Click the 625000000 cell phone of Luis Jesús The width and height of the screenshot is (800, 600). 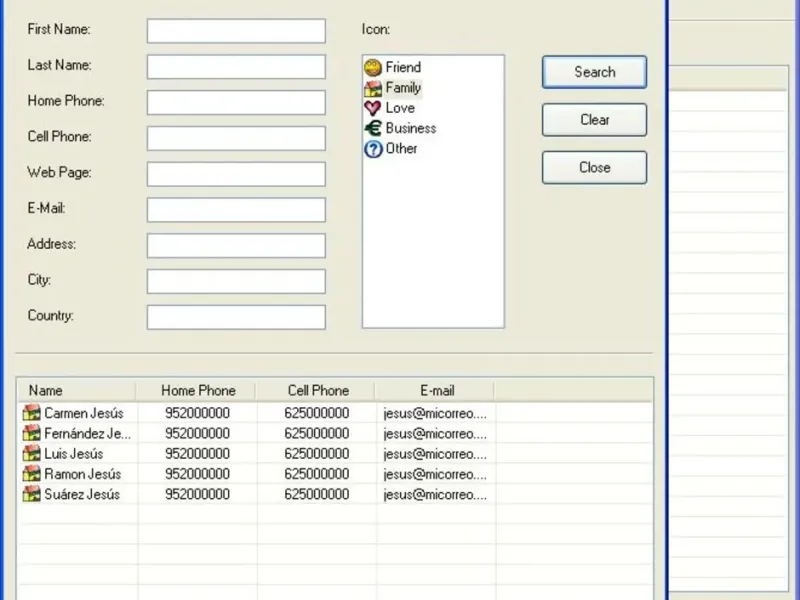(x=317, y=454)
